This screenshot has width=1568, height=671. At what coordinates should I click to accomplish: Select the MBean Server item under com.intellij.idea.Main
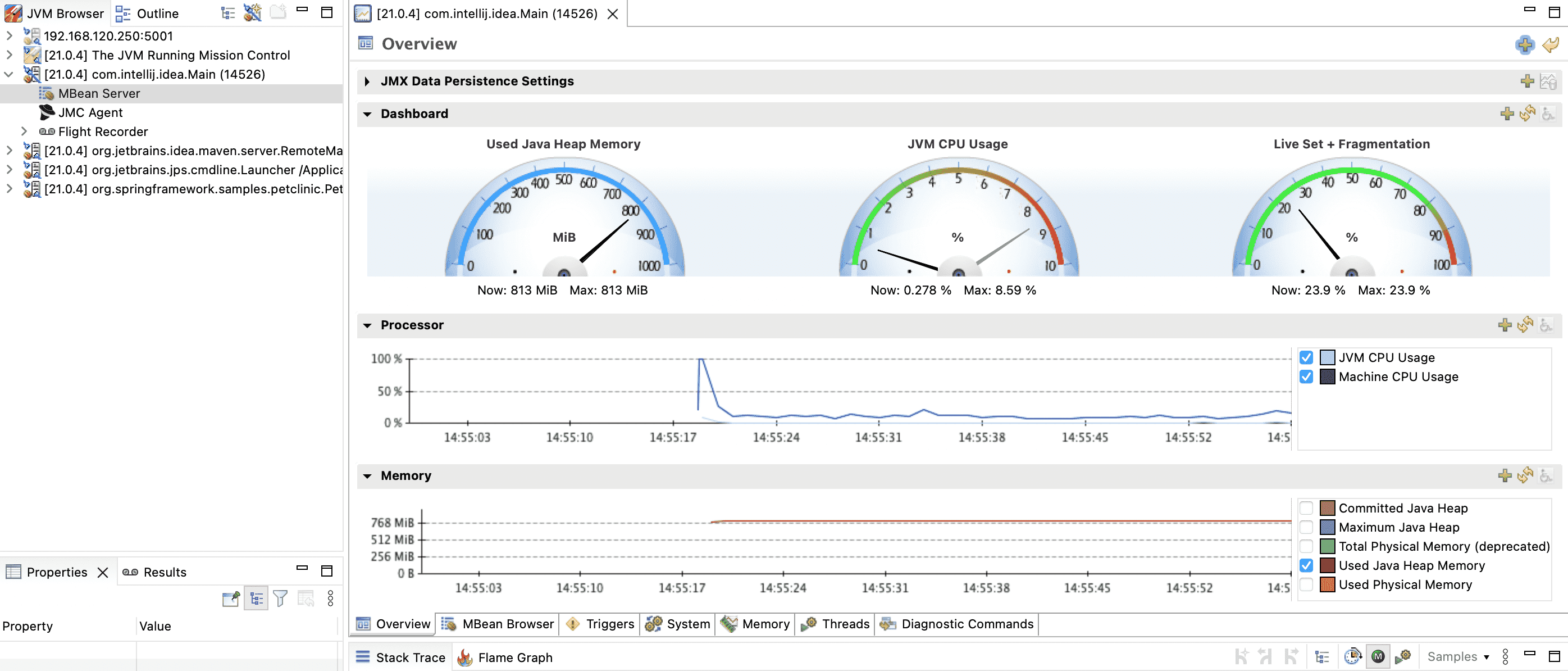pos(99,93)
